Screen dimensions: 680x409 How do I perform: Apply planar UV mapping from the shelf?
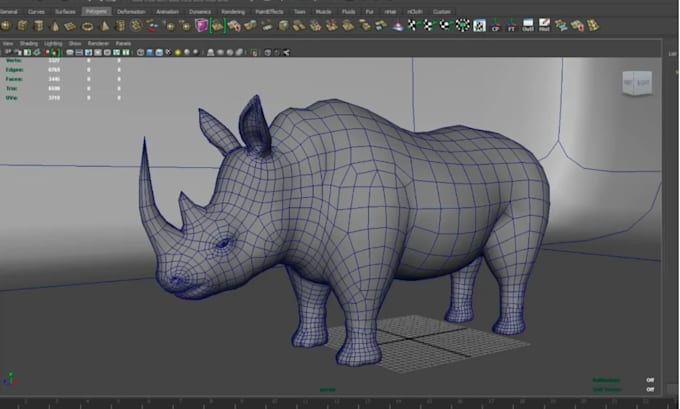tap(412, 26)
